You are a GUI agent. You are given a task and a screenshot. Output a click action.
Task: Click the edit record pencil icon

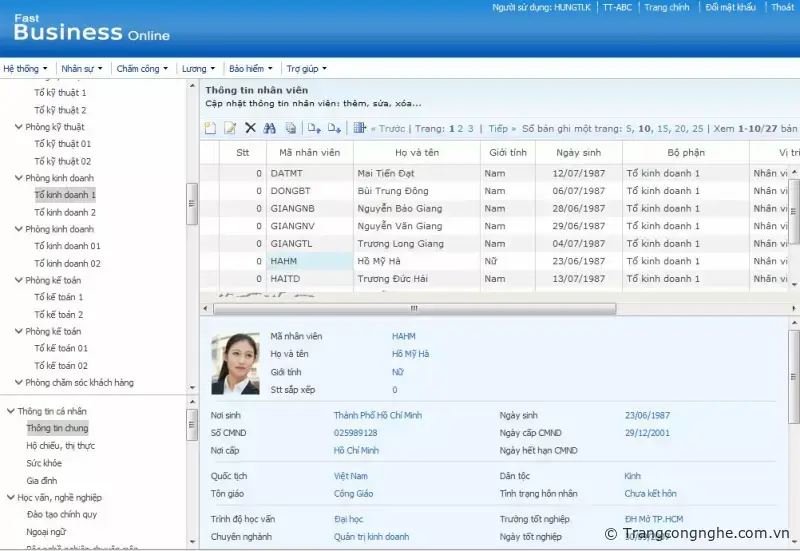click(230, 128)
